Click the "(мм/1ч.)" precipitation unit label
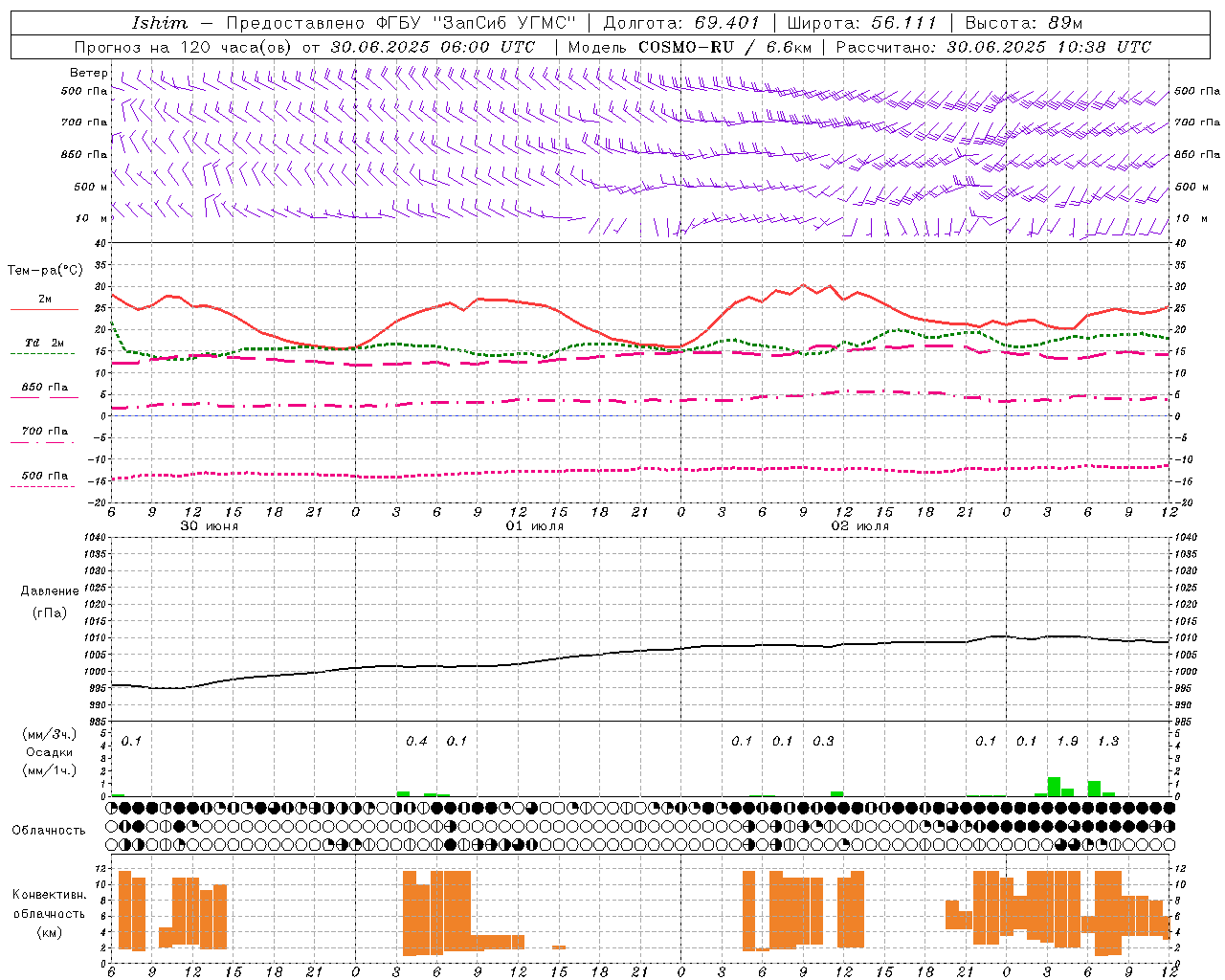 [49, 770]
